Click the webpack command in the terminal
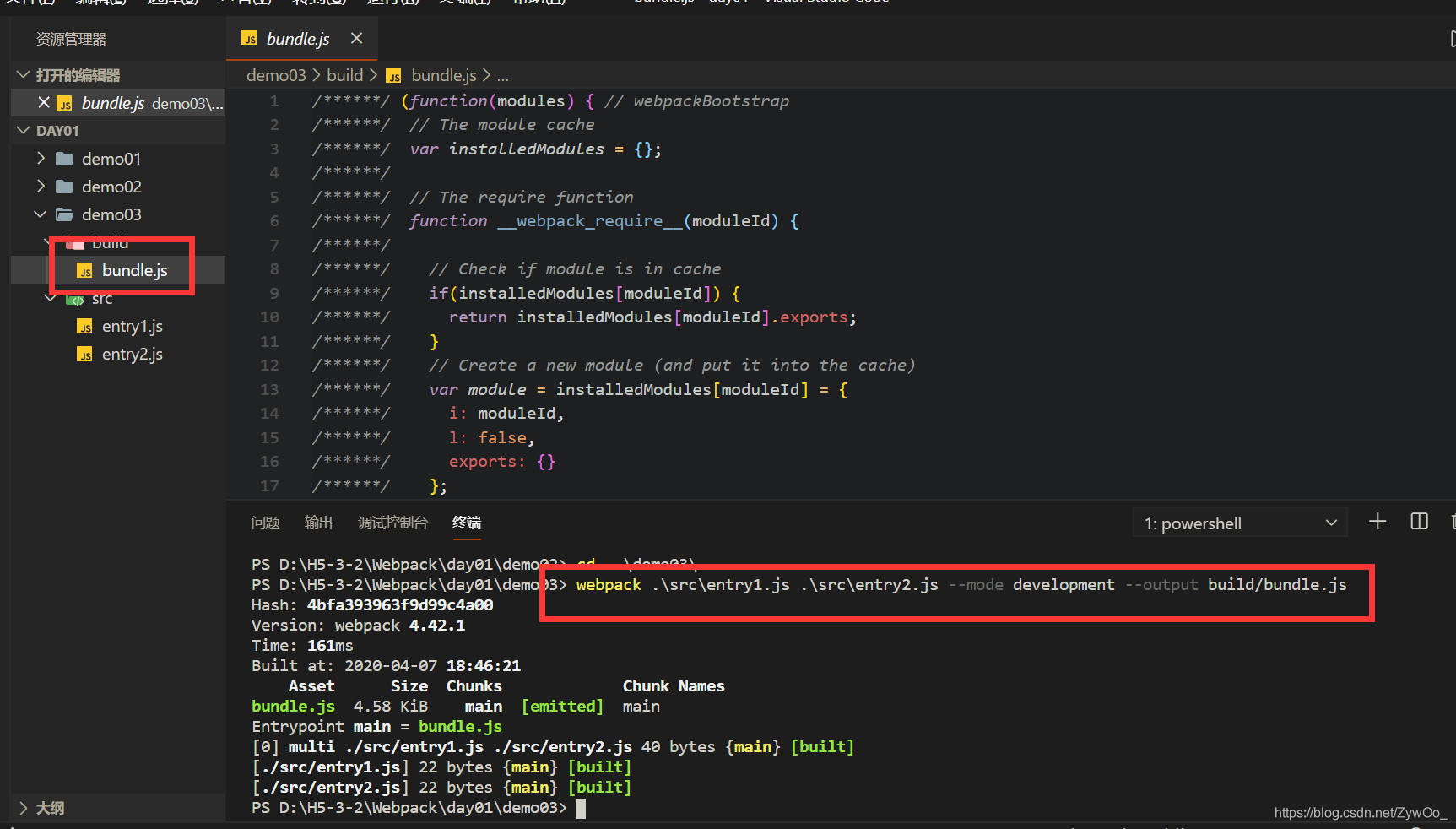Viewport: 1456px width, 829px height. [x=609, y=584]
